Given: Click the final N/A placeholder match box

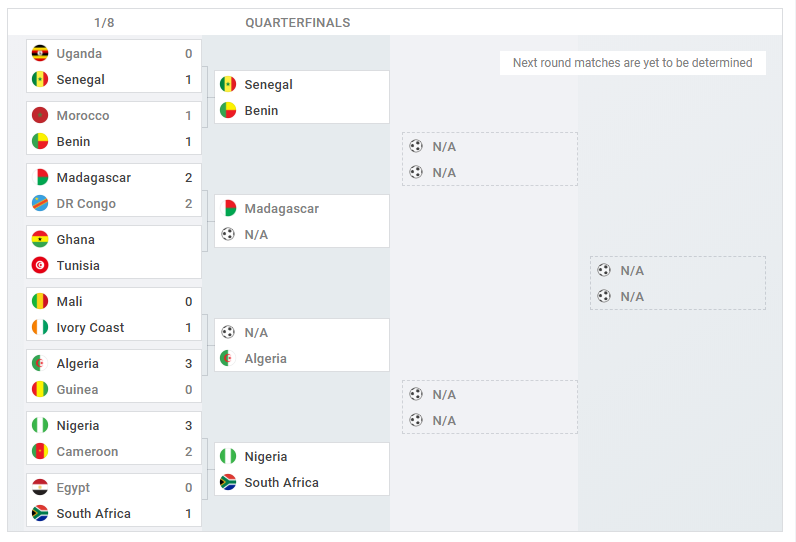Looking at the screenshot, I should point(678,283).
